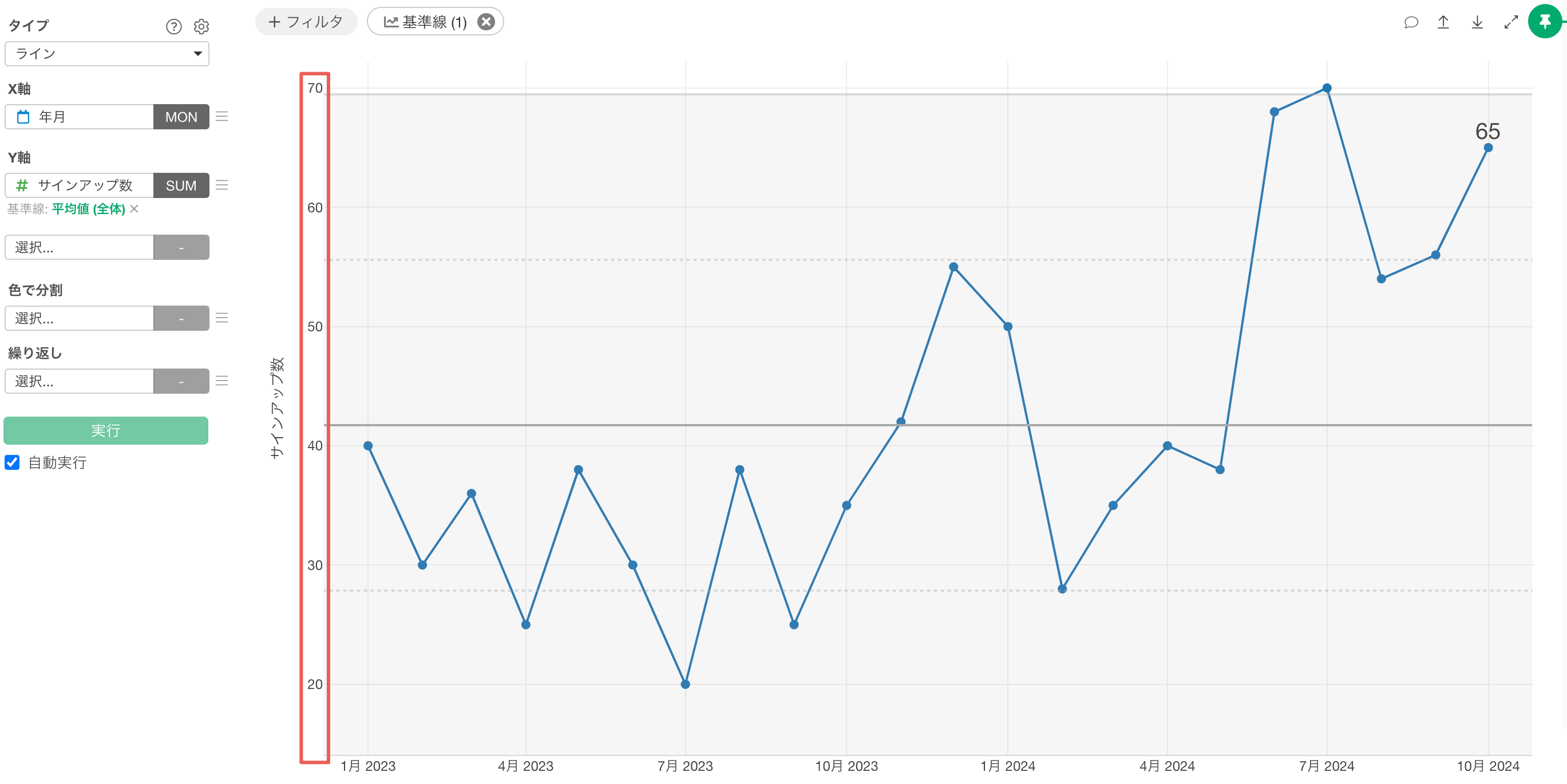Click the upload export arrow icon
The width and height of the screenshot is (1567, 784).
pyautogui.click(x=1443, y=22)
